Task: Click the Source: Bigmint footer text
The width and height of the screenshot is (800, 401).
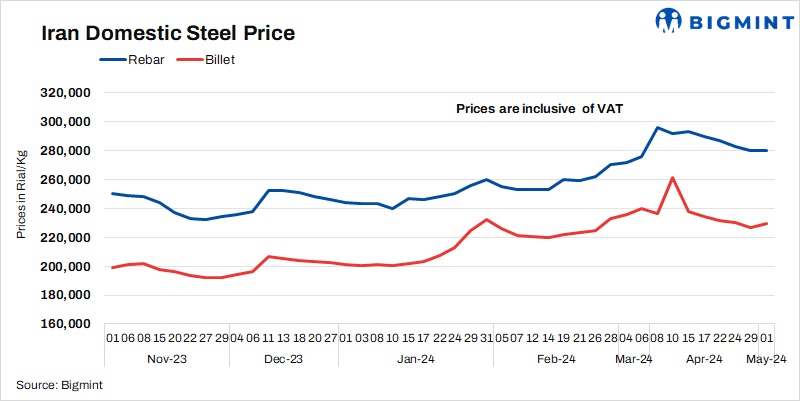Action: point(60,384)
